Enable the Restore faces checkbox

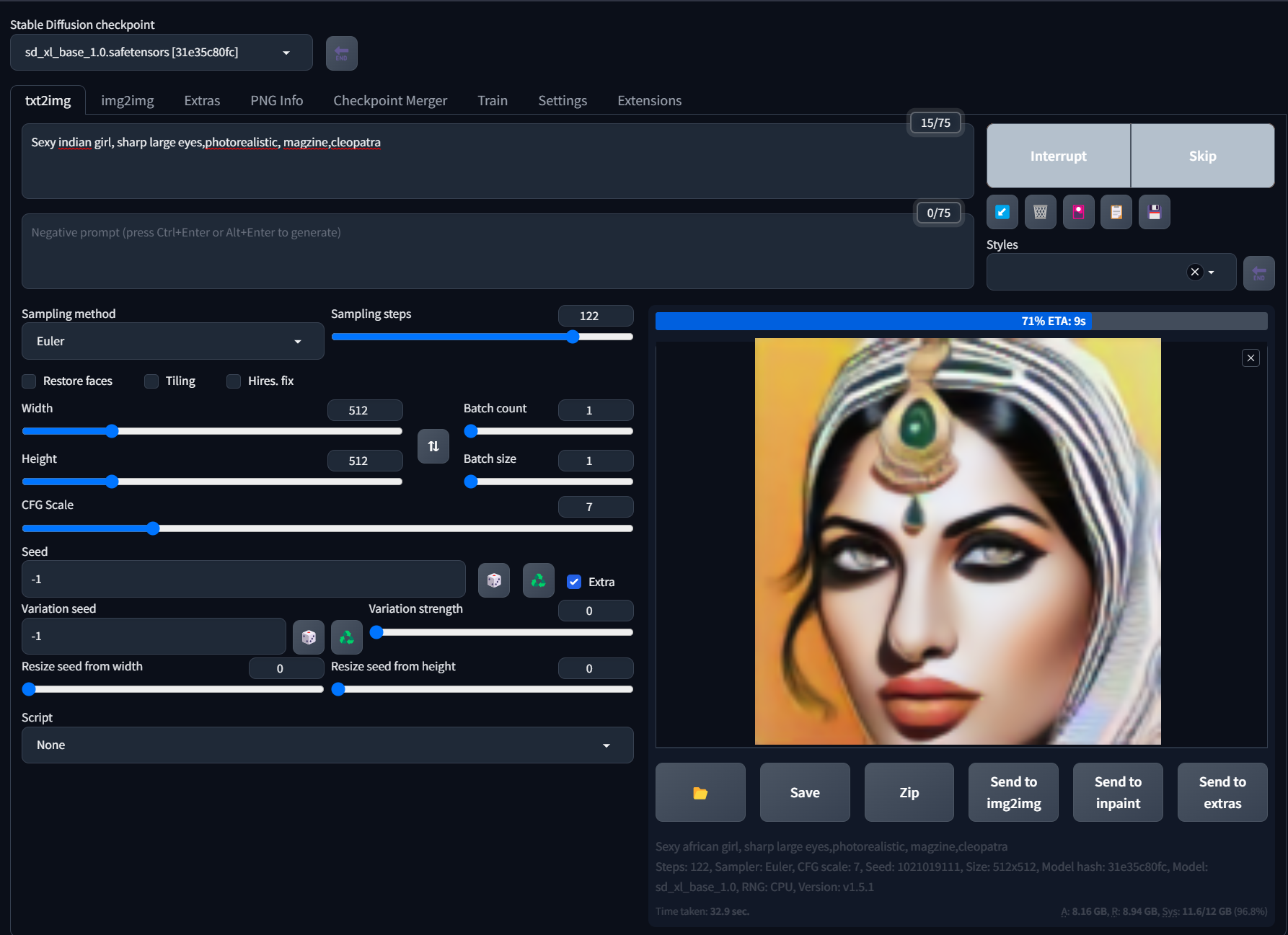(30, 381)
